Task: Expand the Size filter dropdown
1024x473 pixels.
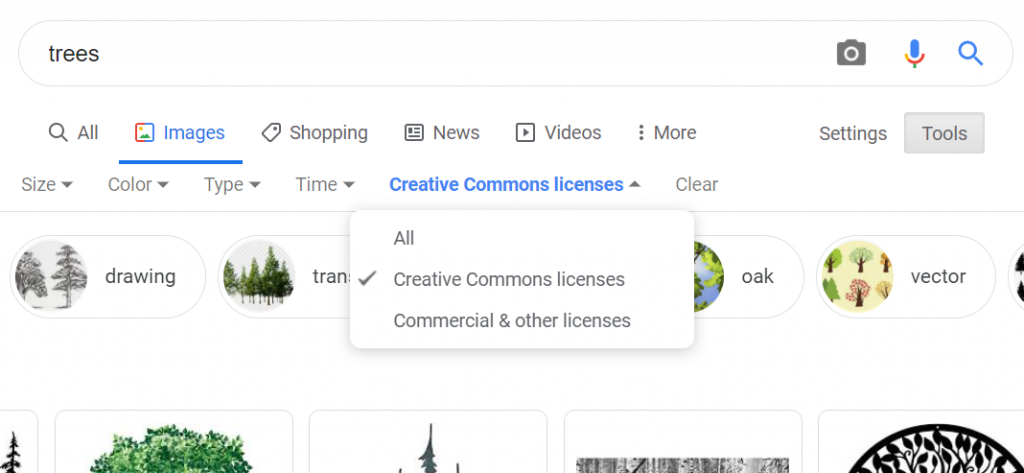Action: (x=46, y=185)
